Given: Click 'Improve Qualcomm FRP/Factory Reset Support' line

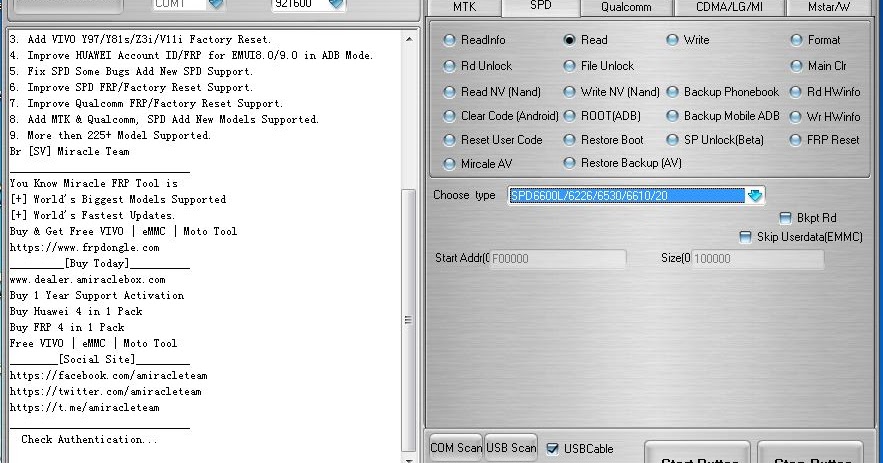Looking at the screenshot, I should (146, 104).
